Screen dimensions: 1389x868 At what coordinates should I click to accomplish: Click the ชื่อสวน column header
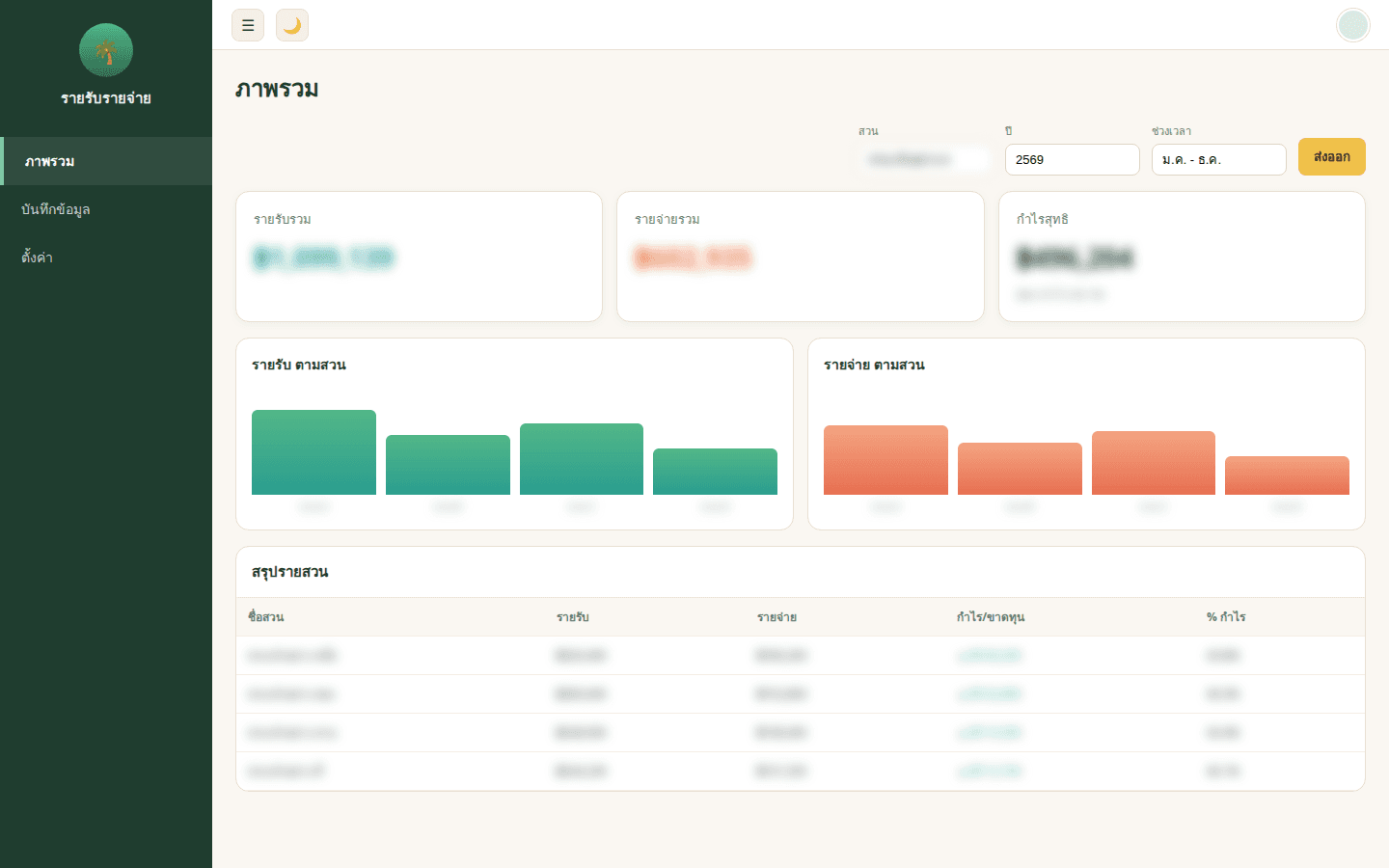266,617
